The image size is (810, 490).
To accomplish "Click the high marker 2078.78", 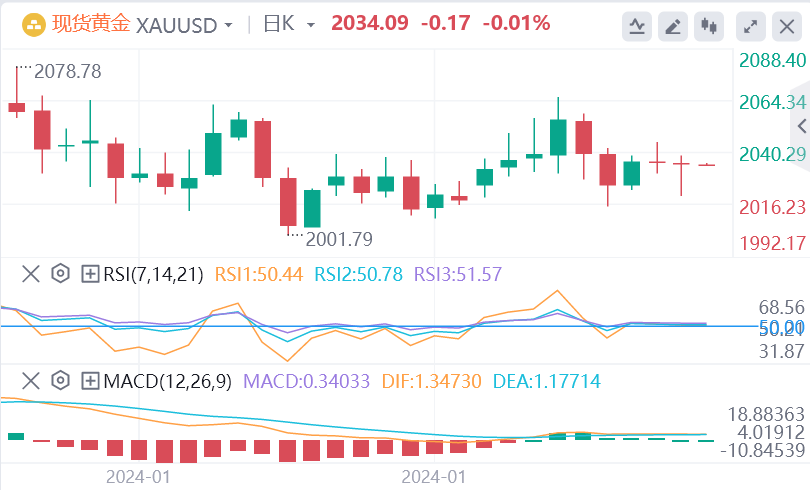I will [68, 71].
